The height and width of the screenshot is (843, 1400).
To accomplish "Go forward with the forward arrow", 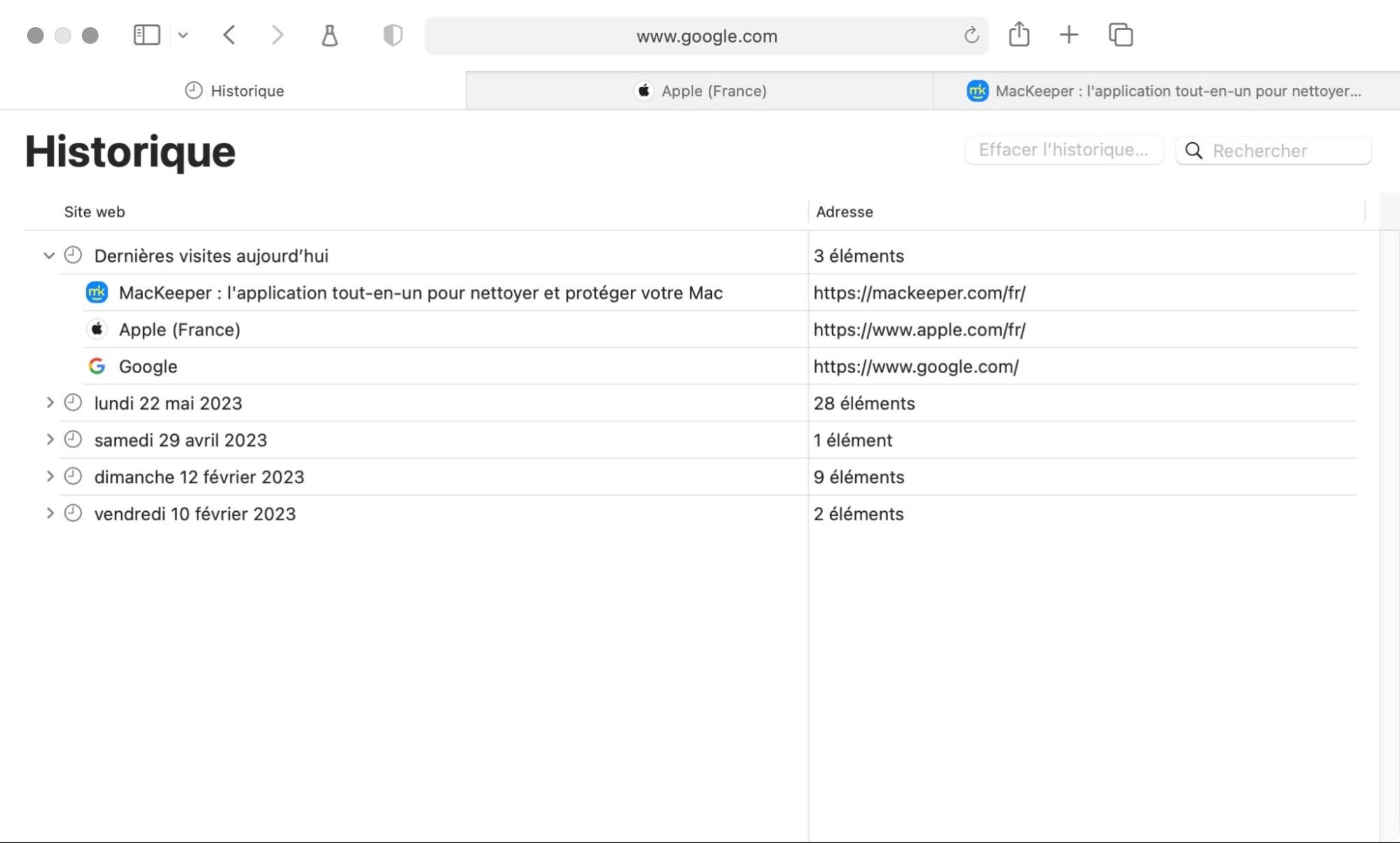I will pos(278,35).
